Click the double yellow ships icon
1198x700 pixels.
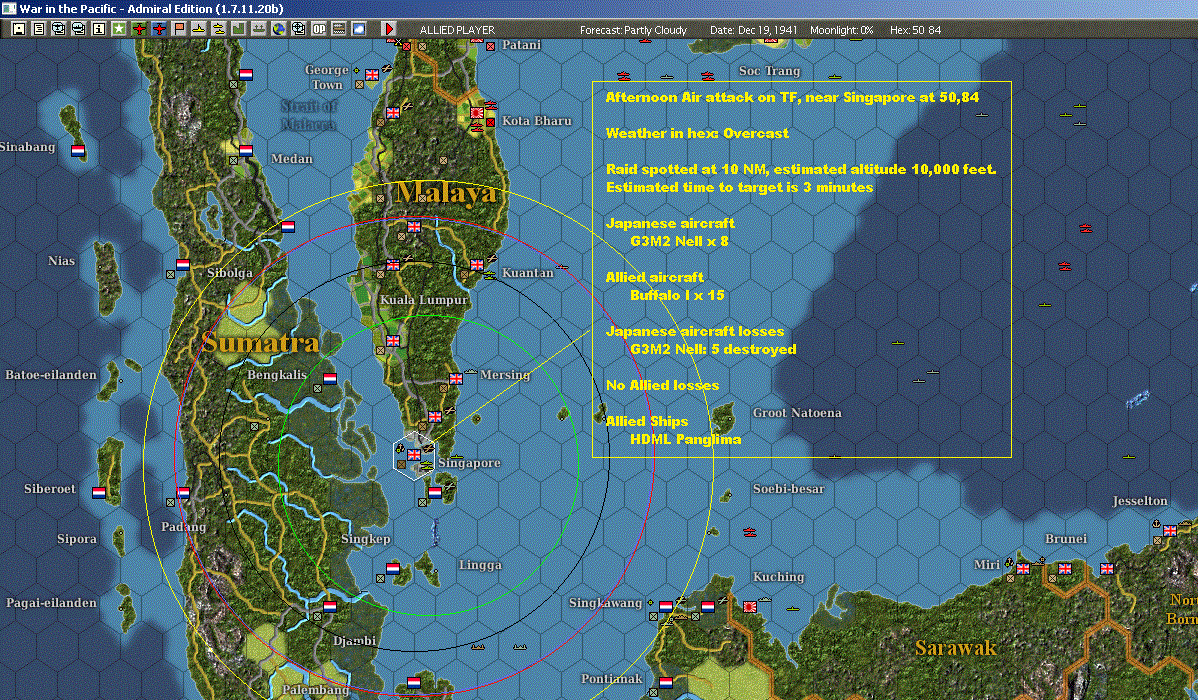pos(219,29)
